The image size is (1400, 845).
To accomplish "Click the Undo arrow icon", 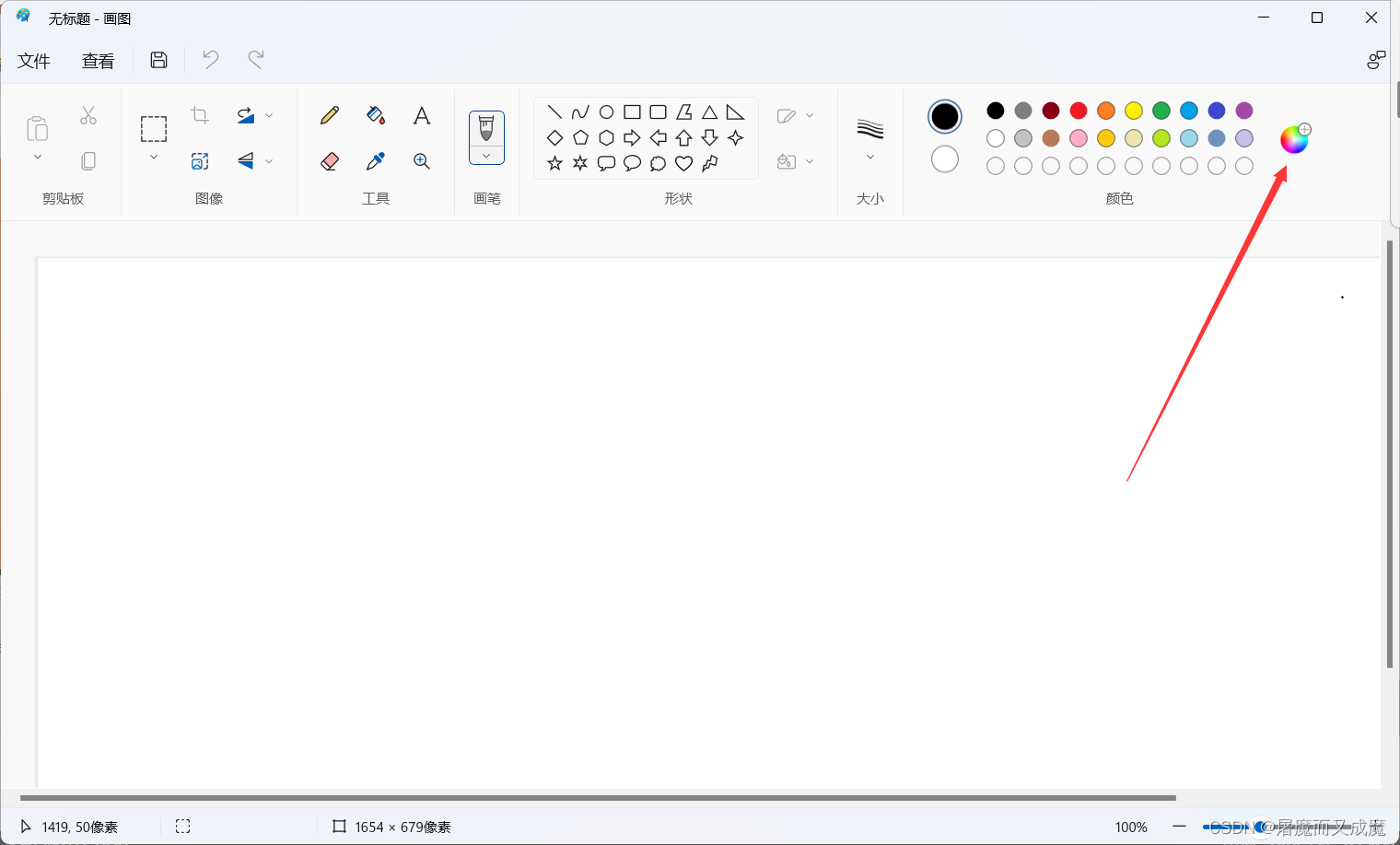I will [x=211, y=60].
